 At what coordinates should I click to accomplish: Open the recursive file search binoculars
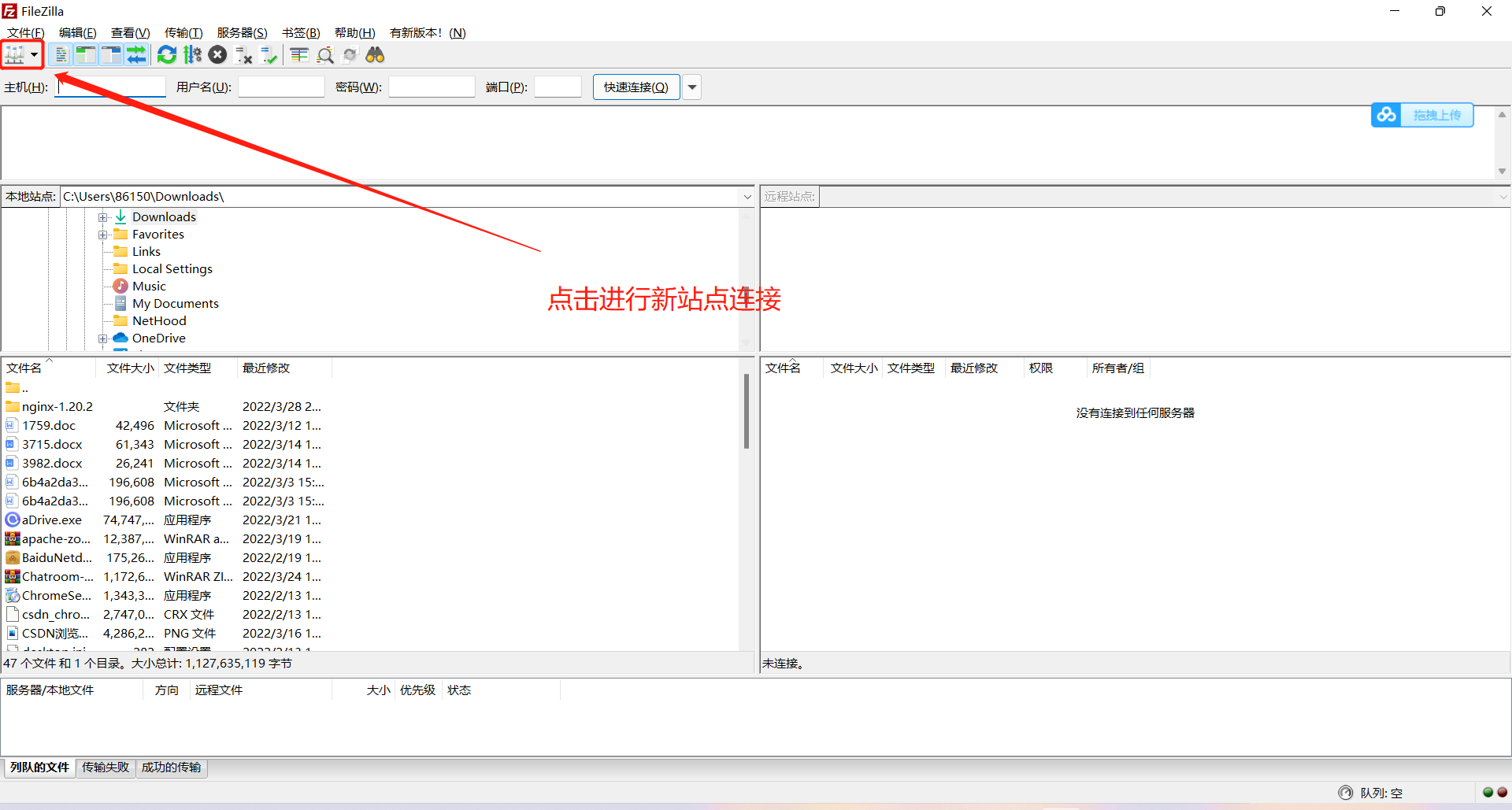point(376,55)
